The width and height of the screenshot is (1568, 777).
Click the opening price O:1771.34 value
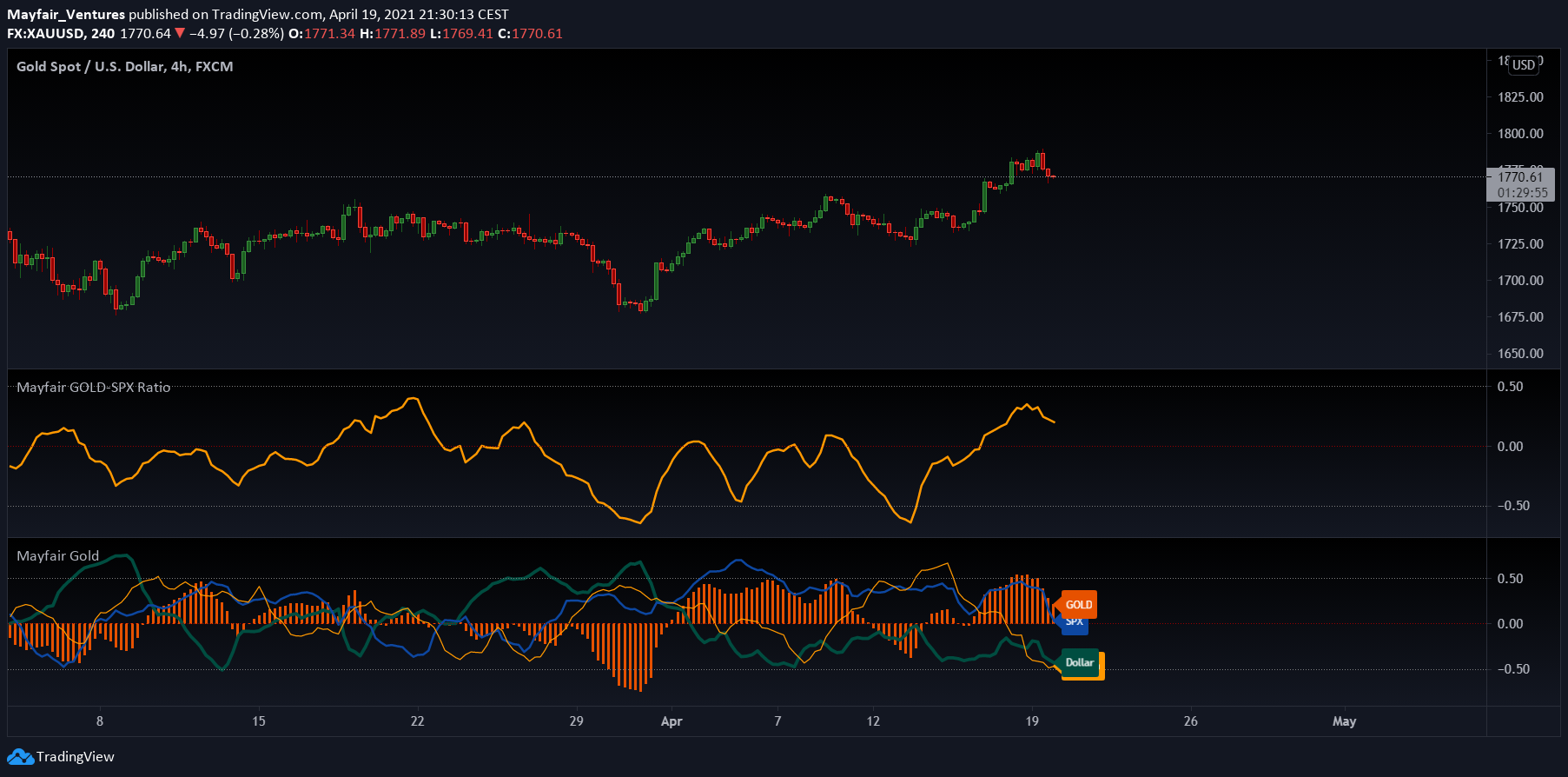[x=321, y=34]
